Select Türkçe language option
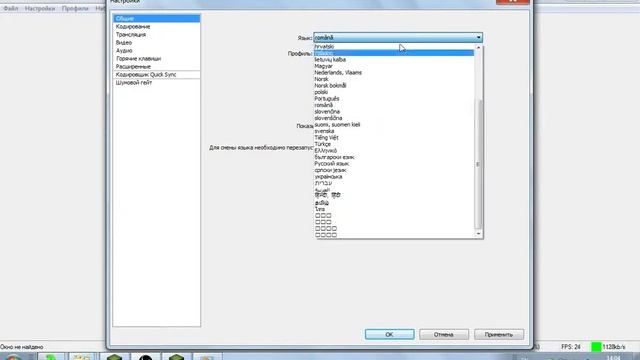Screen dimensions: 640x360 pyautogui.click(x=323, y=144)
